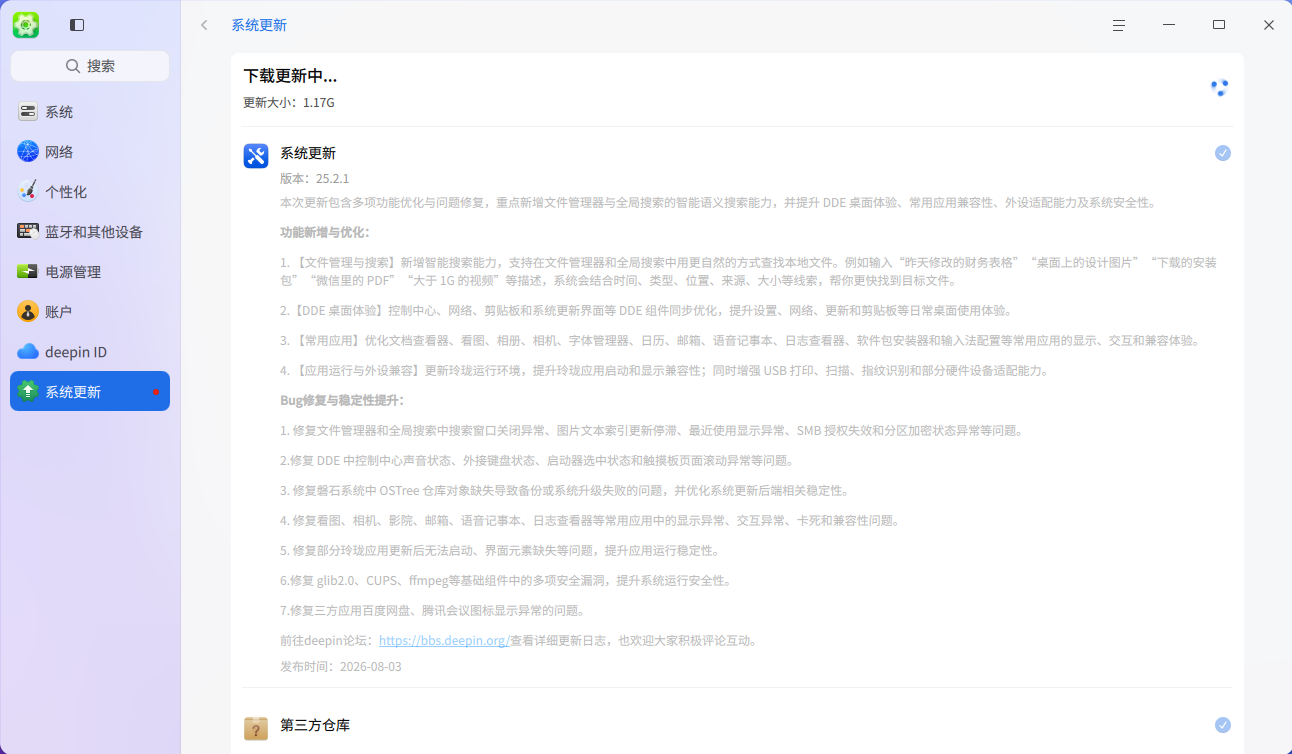
Task: Click the 电源管理 battery icon
Action: [x=28, y=272]
